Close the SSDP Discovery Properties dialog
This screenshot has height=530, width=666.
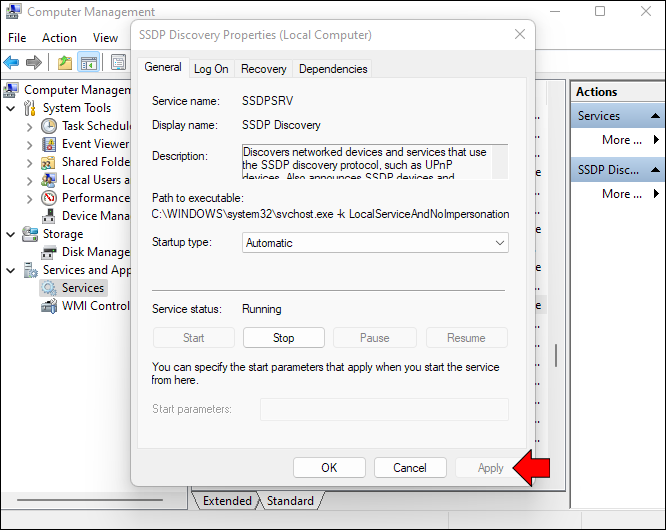click(520, 34)
